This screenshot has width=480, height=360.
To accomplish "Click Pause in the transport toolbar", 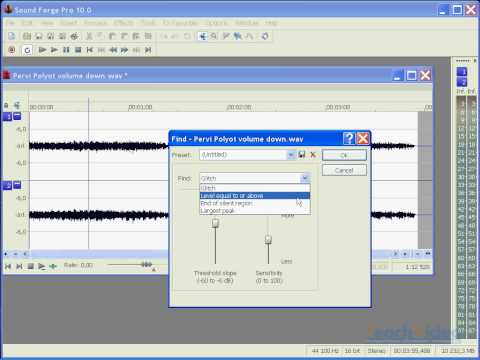I will 66,50.
